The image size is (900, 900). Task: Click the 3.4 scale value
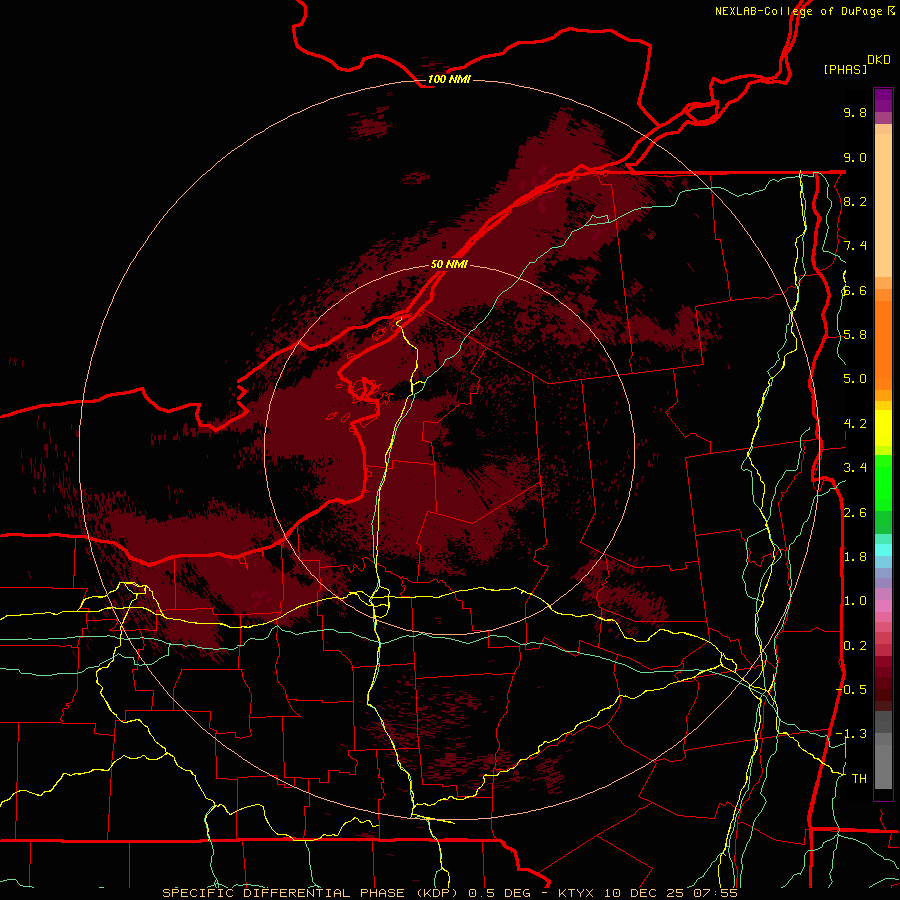click(855, 468)
